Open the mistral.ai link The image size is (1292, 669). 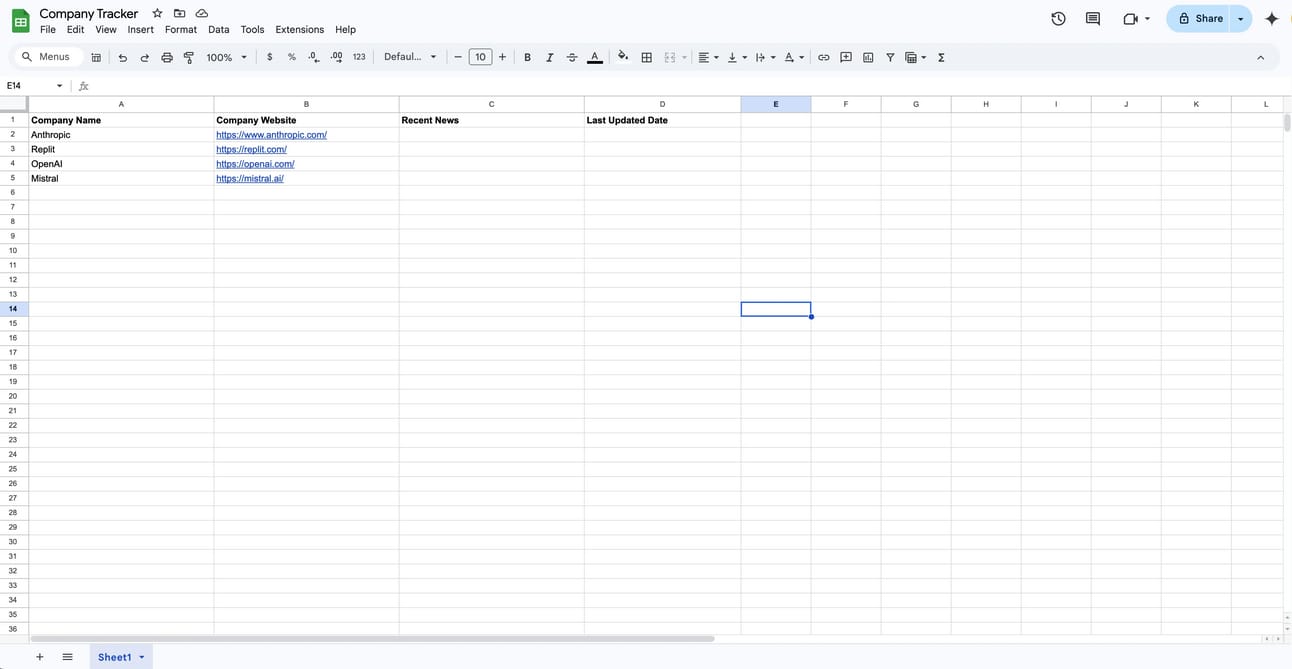pyautogui.click(x=250, y=178)
